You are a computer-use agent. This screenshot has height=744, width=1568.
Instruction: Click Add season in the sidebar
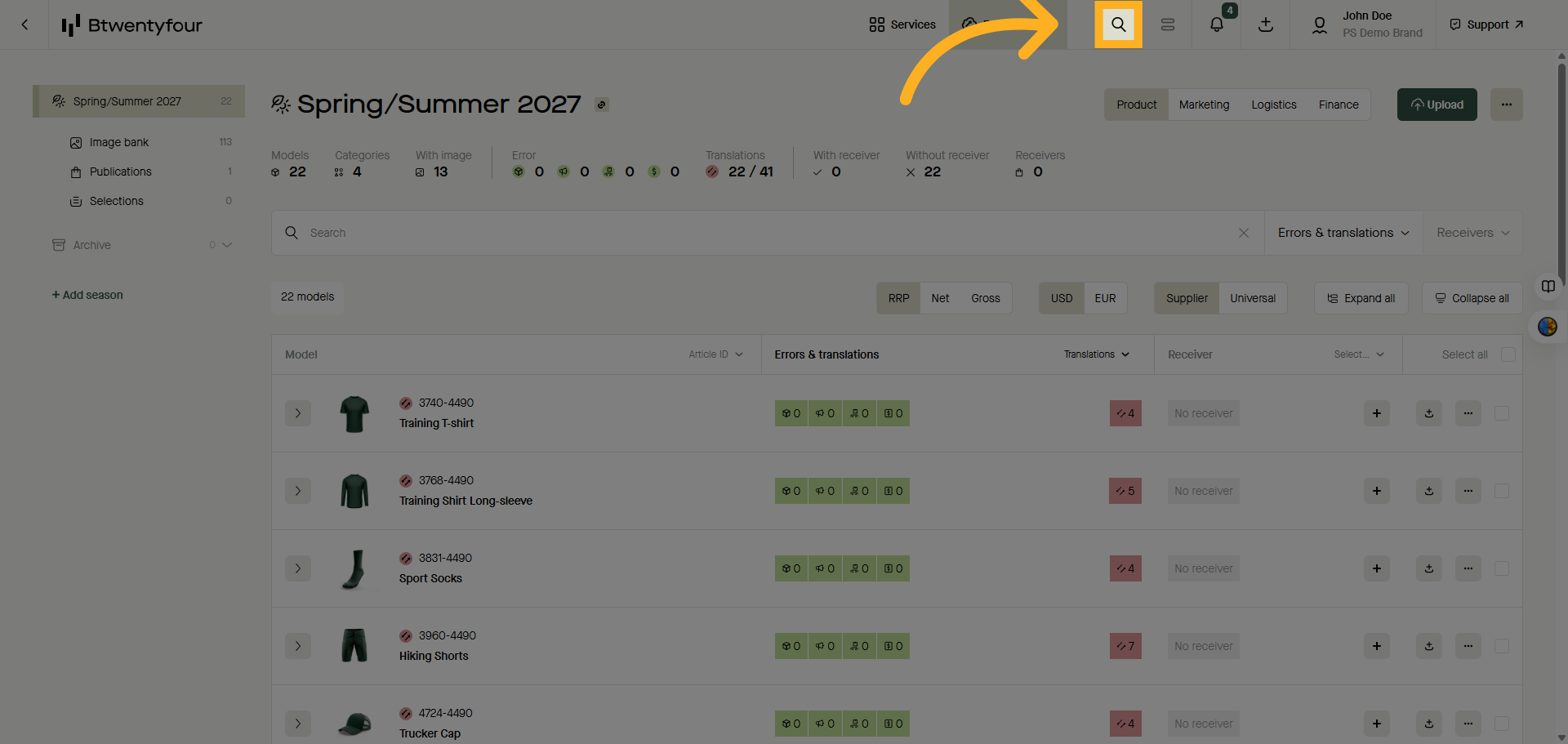(x=87, y=295)
